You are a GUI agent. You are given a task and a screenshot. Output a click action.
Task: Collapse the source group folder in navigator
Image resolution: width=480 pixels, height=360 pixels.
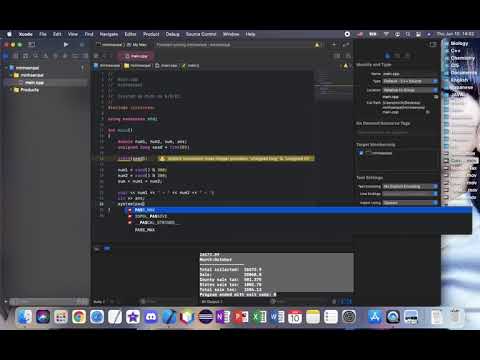11,75
